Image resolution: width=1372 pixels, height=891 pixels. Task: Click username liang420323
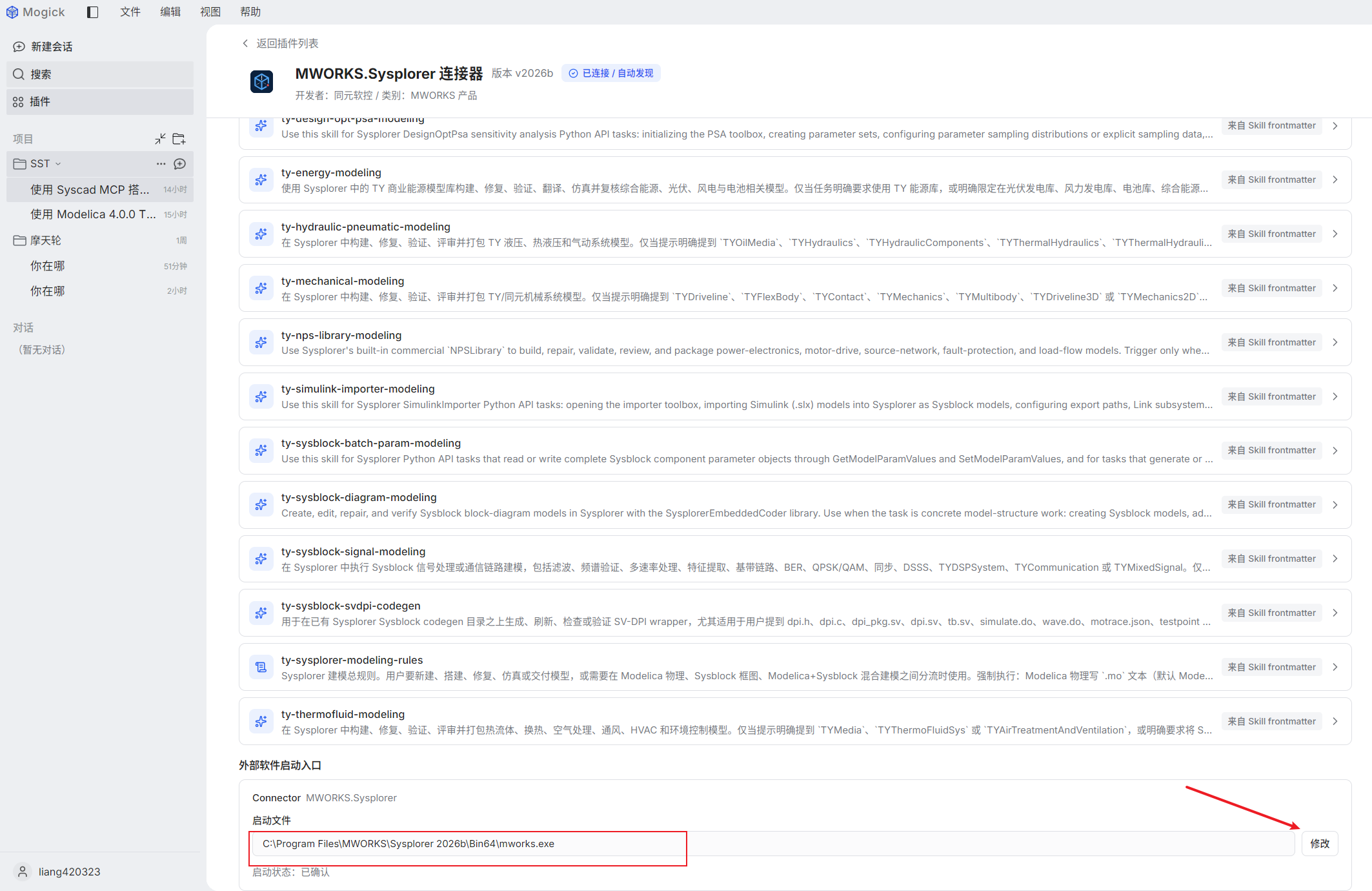(x=70, y=872)
